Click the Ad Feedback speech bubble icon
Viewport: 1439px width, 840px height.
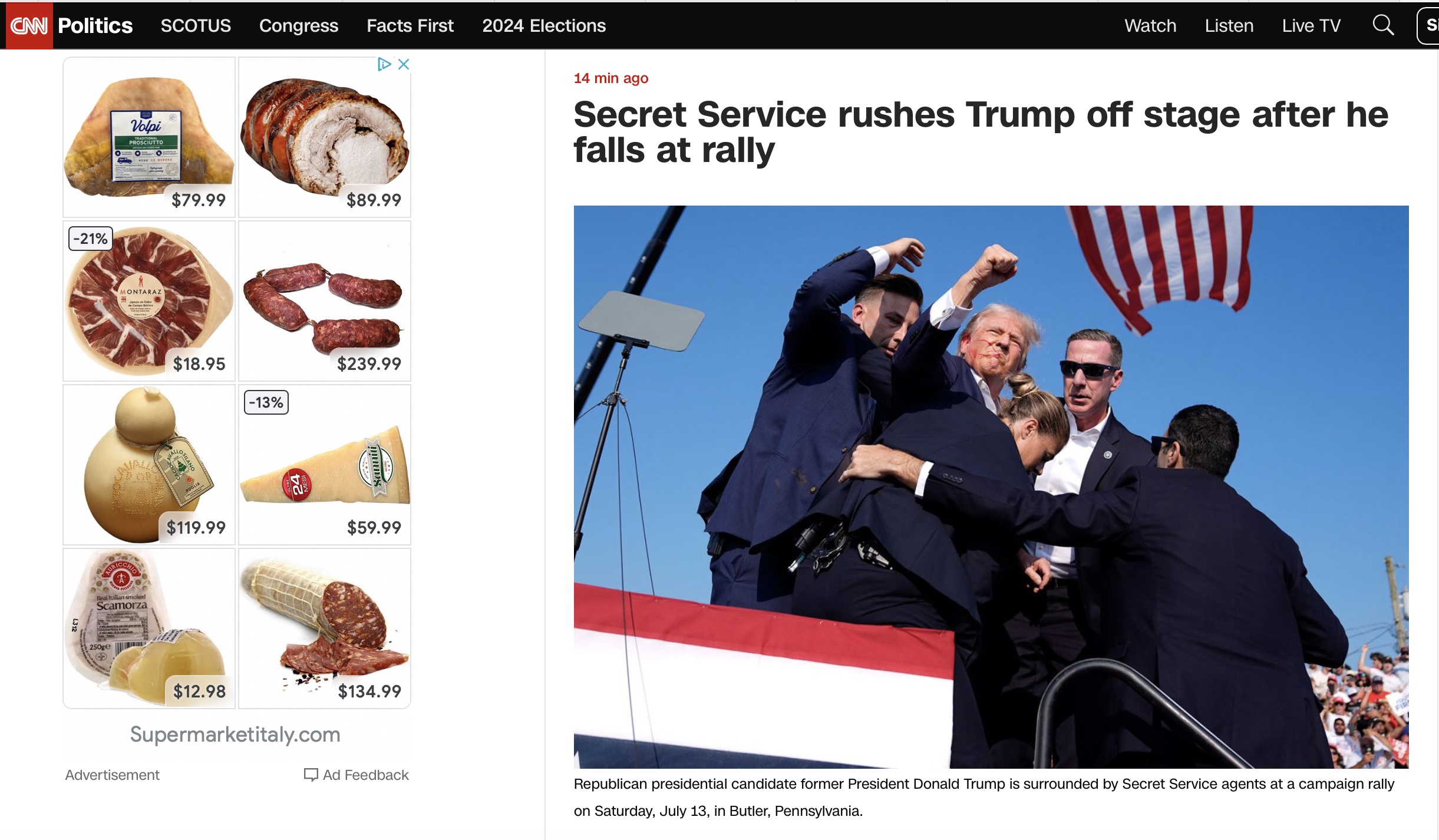311,775
